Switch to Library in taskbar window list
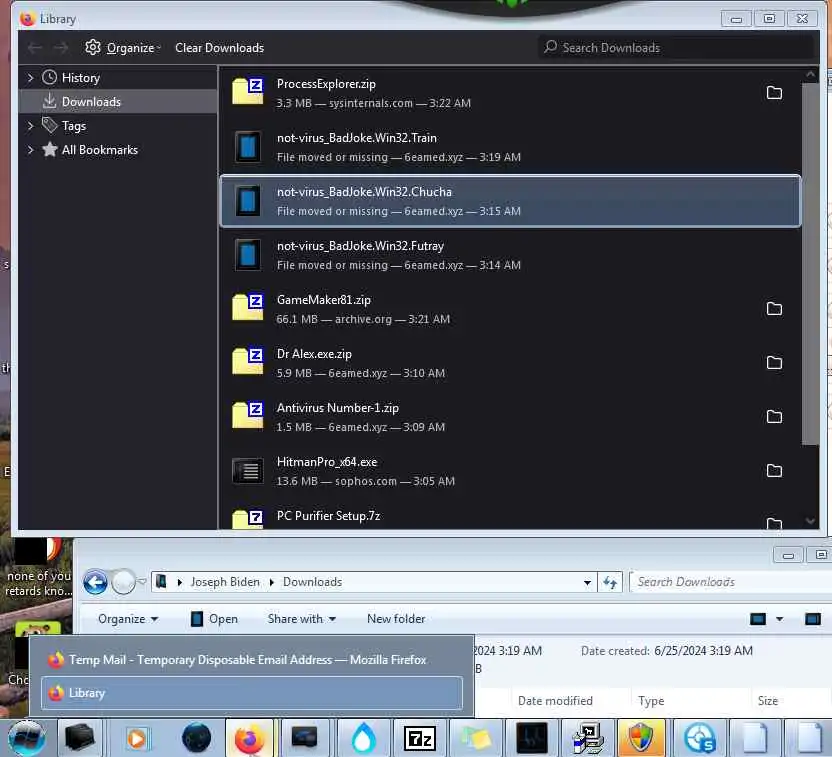The height and width of the screenshot is (757, 832). [x=252, y=693]
